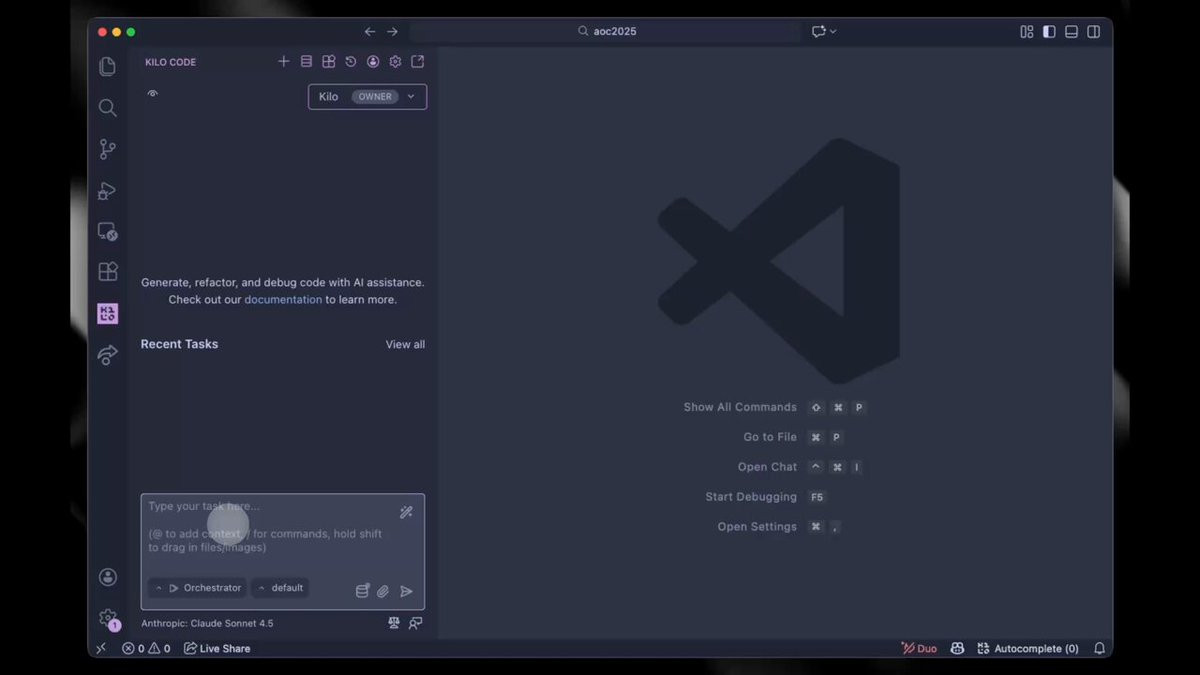Open the Accounts icon in activity bar
Image resolution: width=1200 pixels, height=675 pixels.
click(108, 577)
